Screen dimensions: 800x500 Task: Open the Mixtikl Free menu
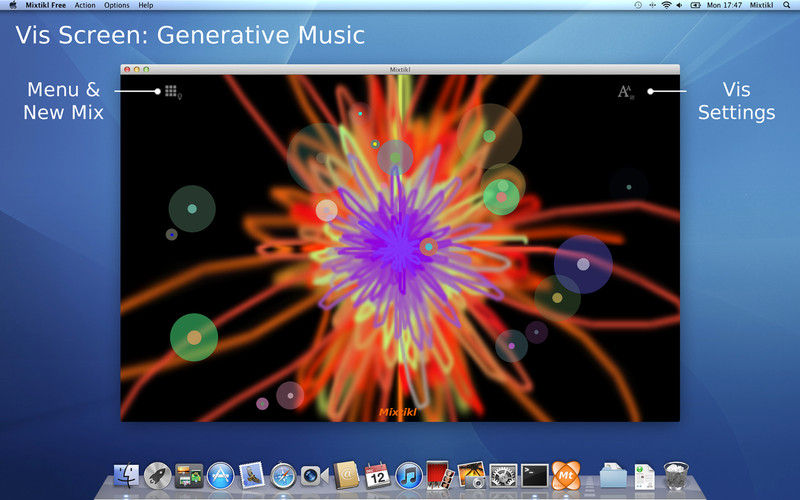[45, 5]
